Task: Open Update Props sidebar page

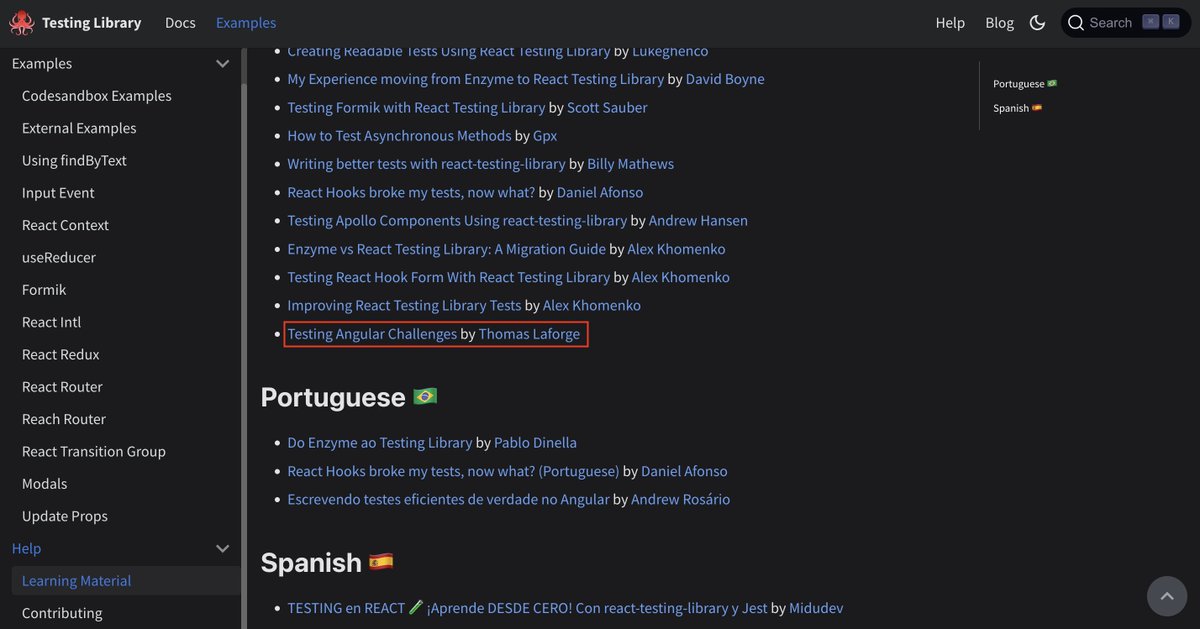Action: click(x=65, y=516)
